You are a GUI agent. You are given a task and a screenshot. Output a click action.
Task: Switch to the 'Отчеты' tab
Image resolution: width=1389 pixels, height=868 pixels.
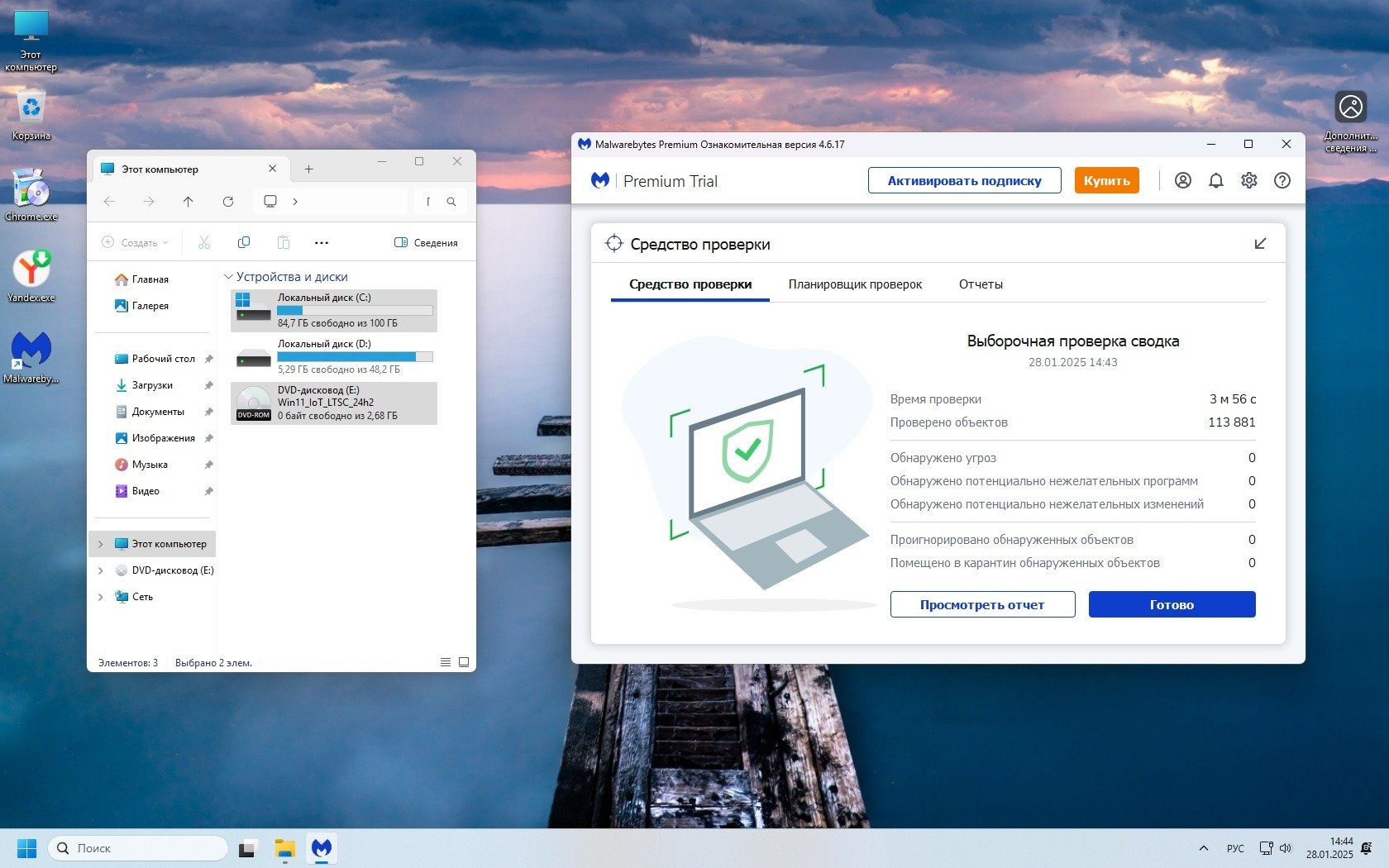click(x=981, y=284)
